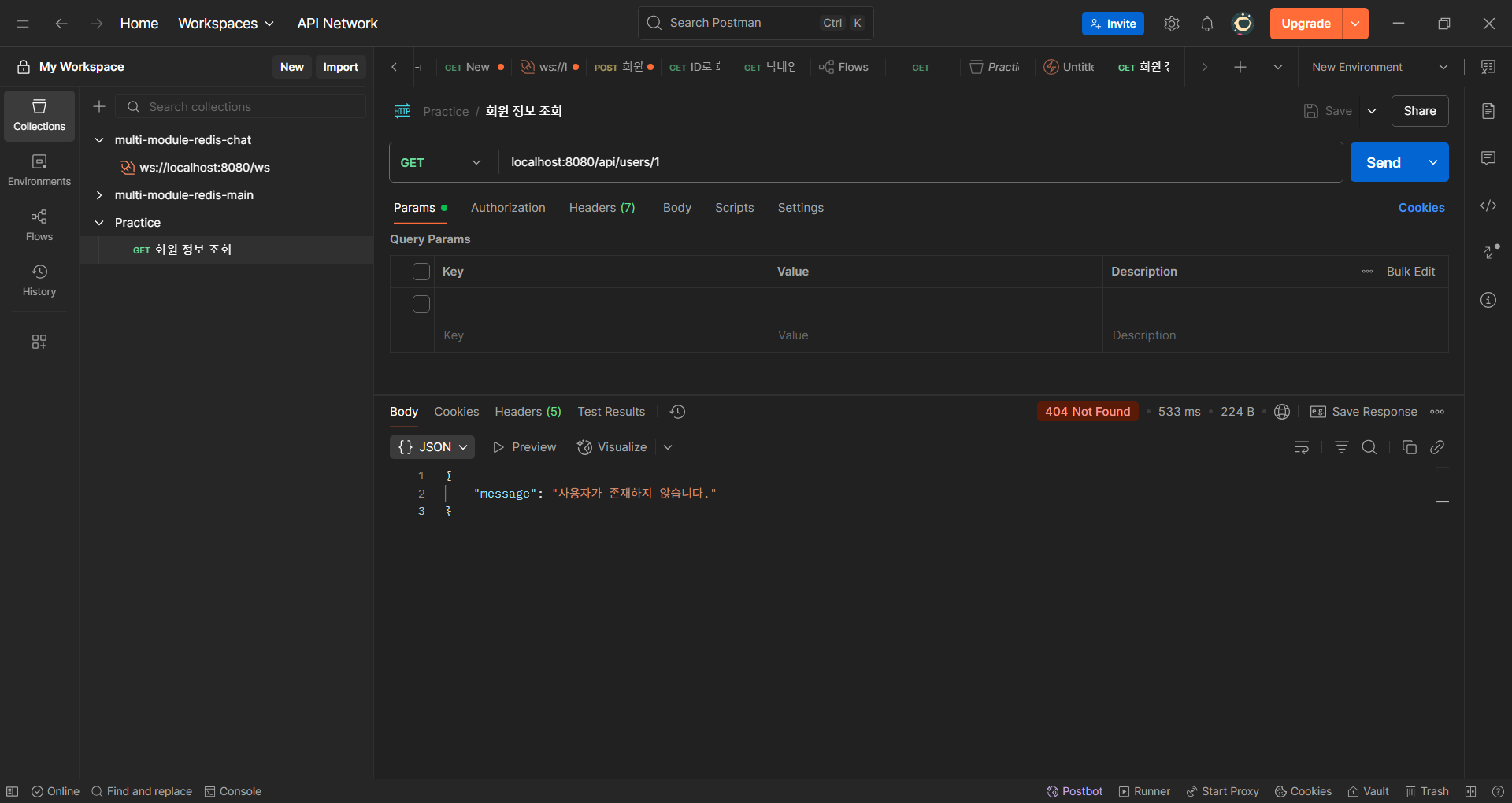Focus the request URL field
Viewport: 1512px width, 803px height.
click(x=920, y=162)
